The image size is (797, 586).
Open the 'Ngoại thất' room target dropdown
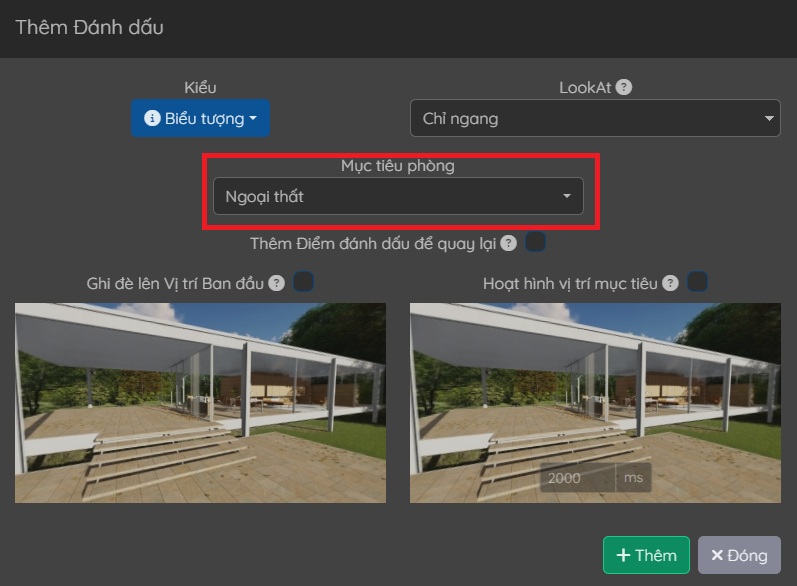[397, 197]
